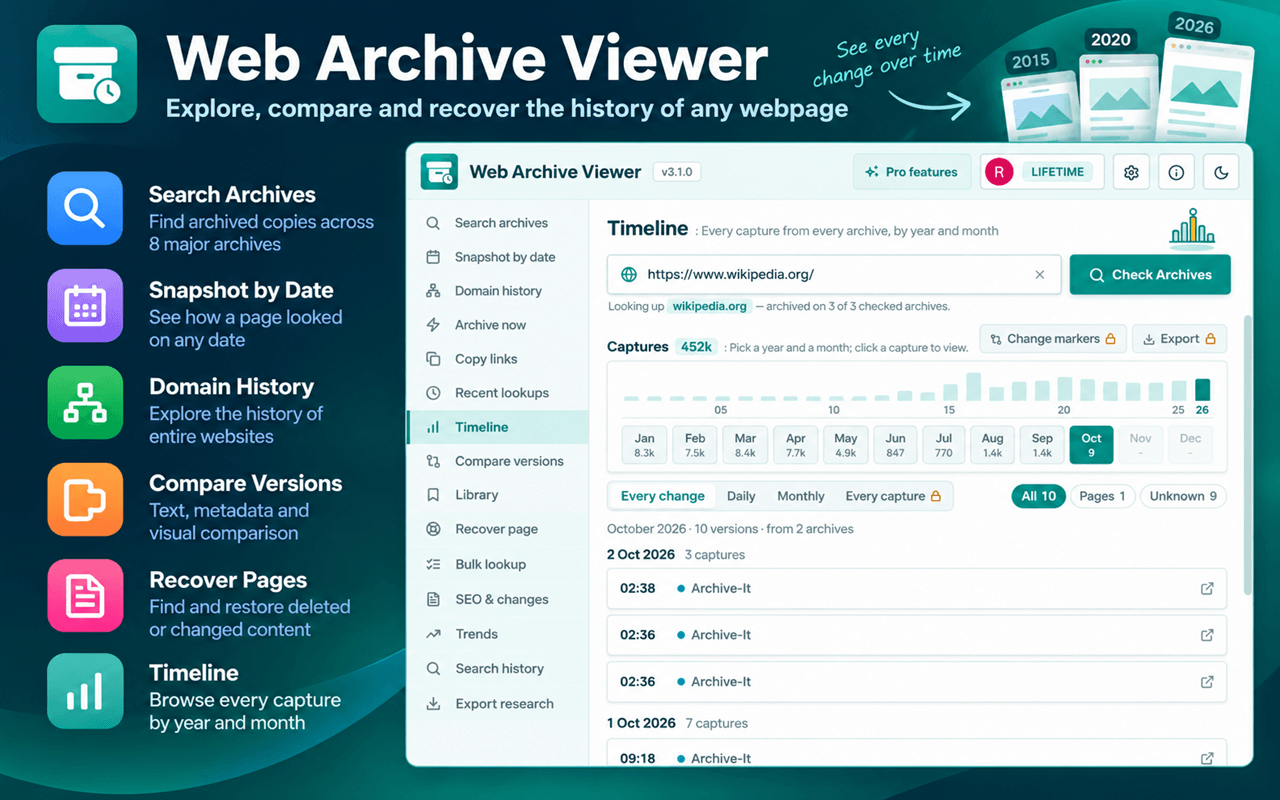
Task: Click the green Domain History feature icon
Action: (85, 402)
